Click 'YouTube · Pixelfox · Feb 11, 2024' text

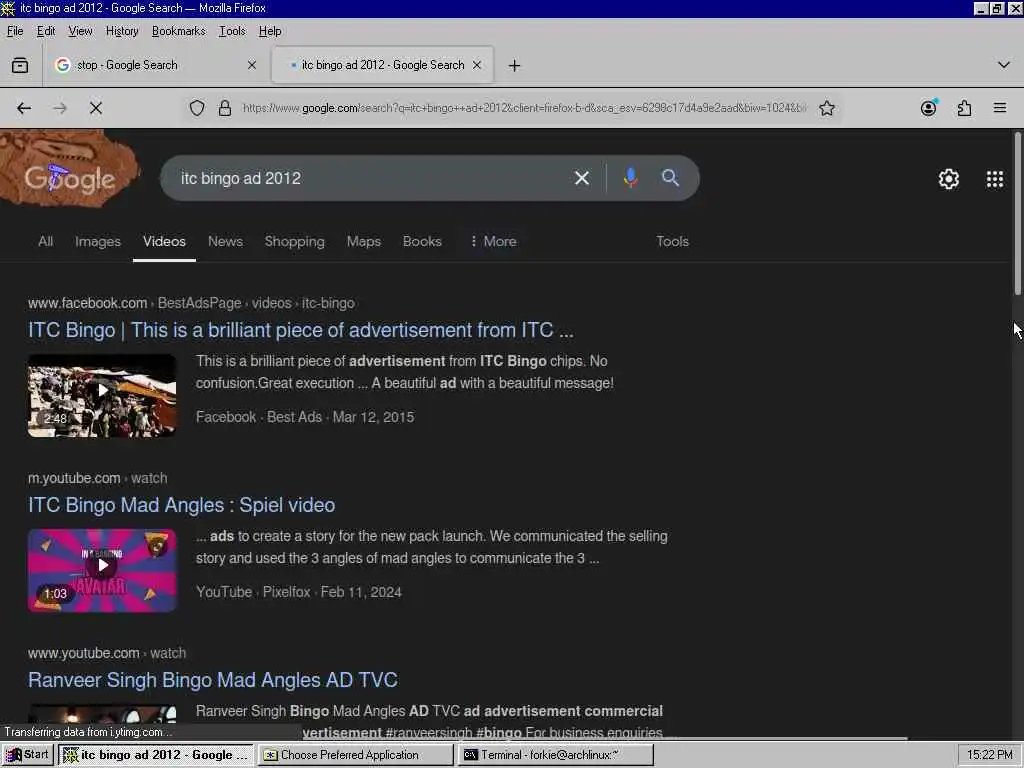[x=299, y=592]
